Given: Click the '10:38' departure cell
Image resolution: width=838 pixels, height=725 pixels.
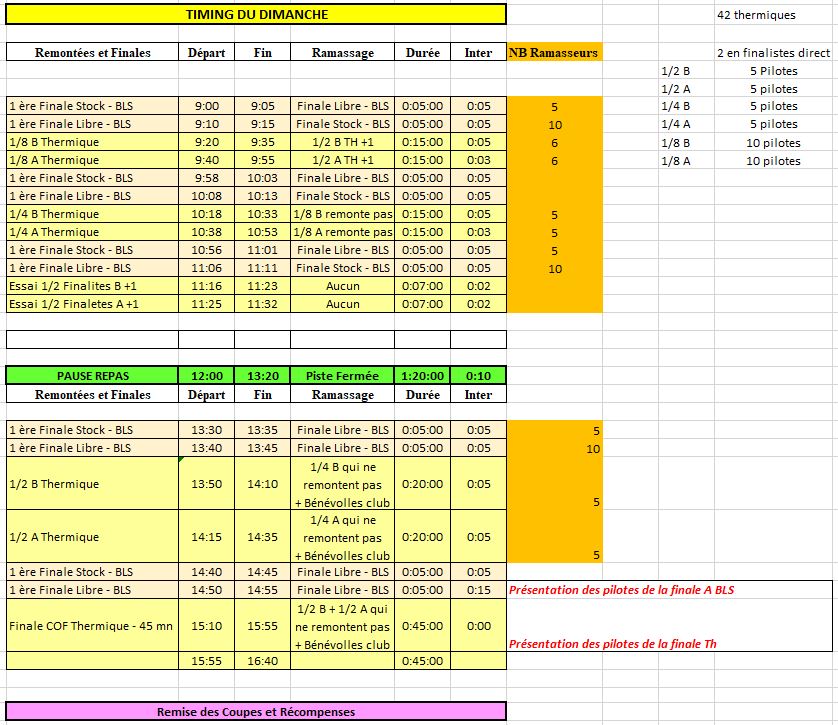Looking at the screenshot, I should click(206, 232).
